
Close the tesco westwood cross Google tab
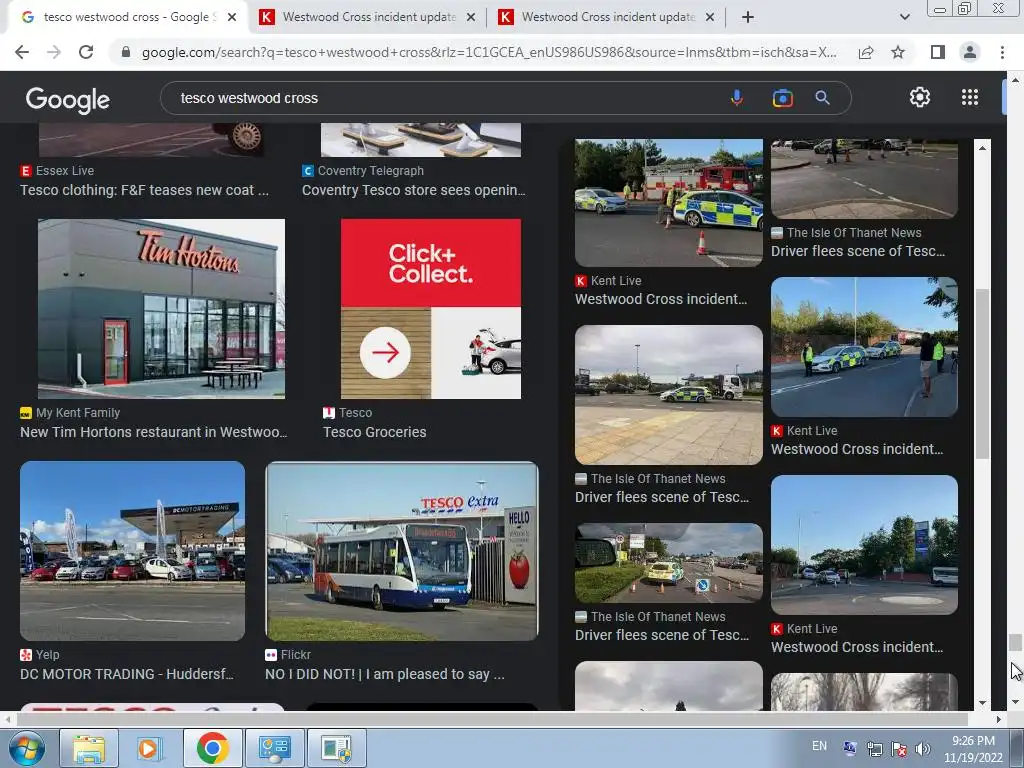(x=232, y=17)
